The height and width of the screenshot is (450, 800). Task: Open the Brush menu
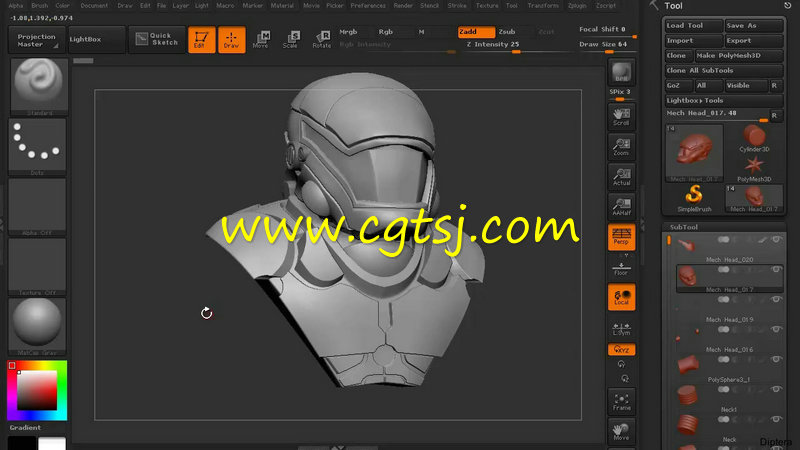[x=39, y=6]
